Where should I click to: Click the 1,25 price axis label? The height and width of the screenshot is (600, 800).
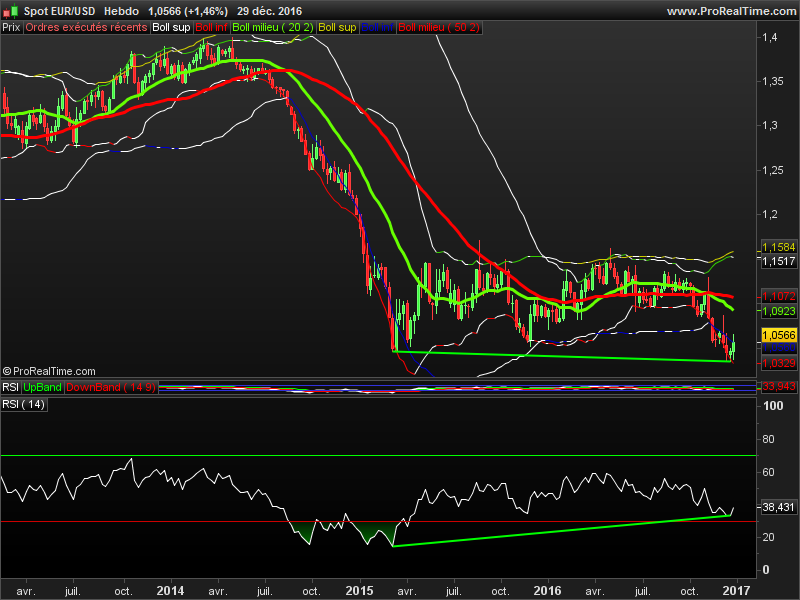(773, 170)
